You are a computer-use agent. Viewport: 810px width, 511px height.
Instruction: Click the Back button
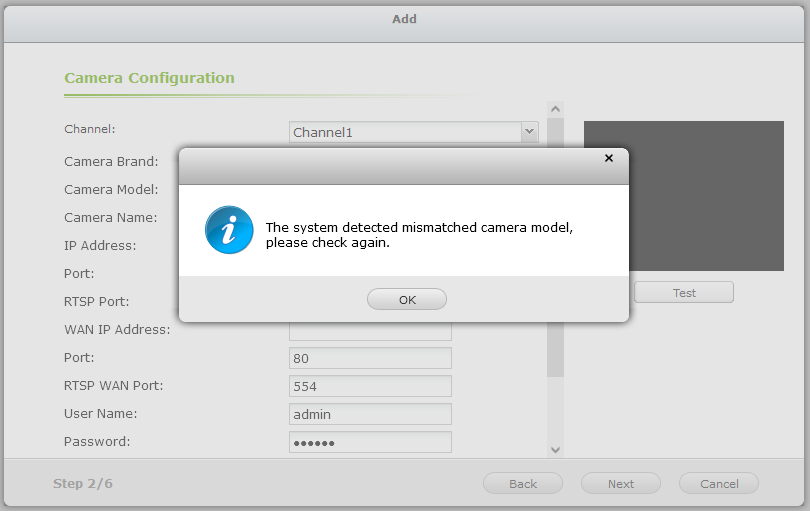pyautogui.click(x=523, y=484)
